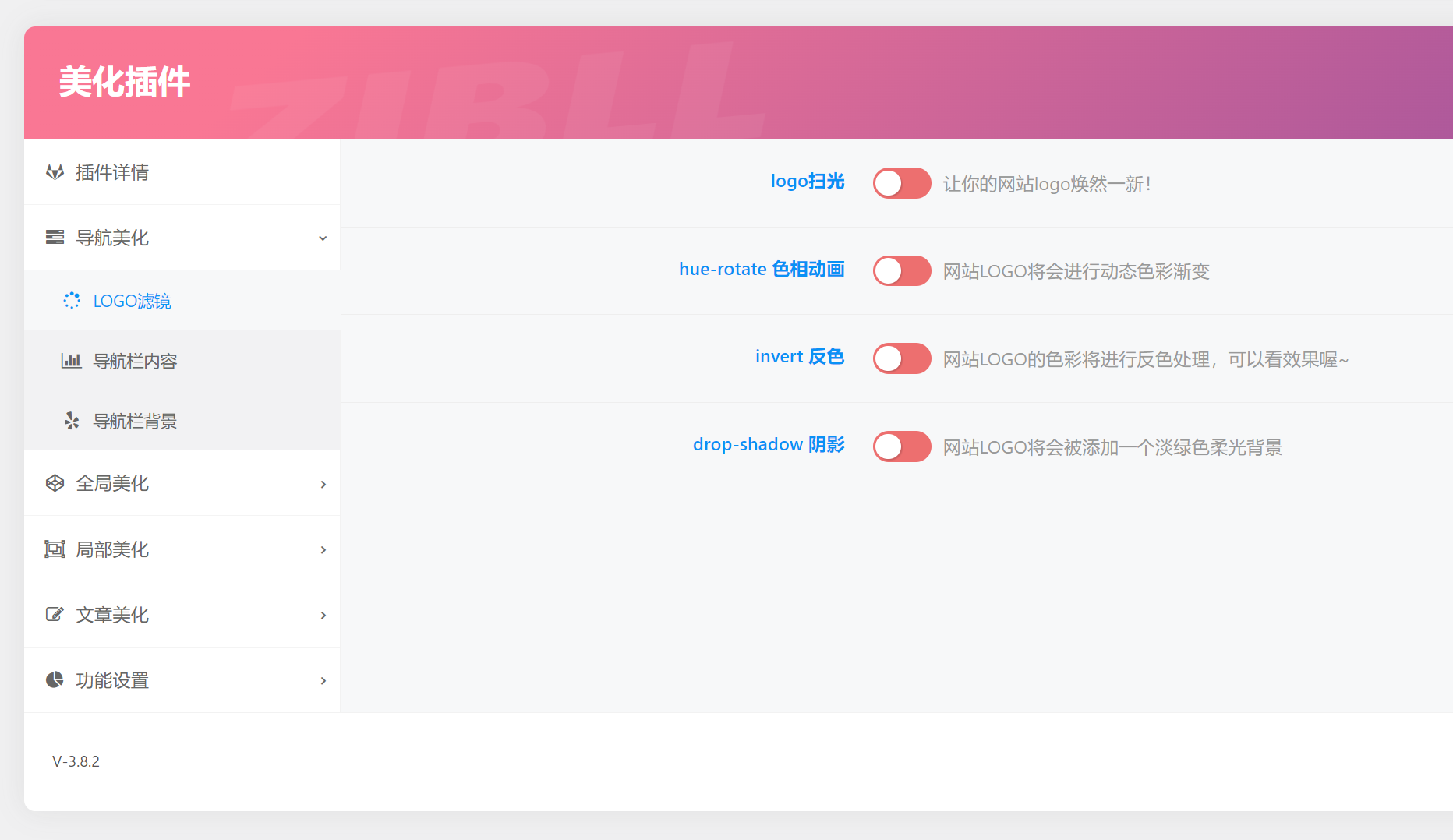The height and width of the screenshot is (840, 1453).
Task: Collapse the 导航美化 section chevron
Action: pos(323,238)
